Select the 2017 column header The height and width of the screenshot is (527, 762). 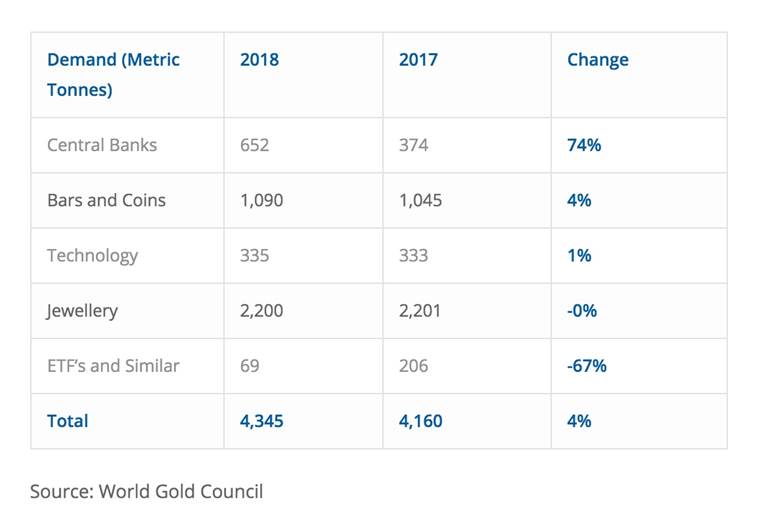[x=417, y=59]
